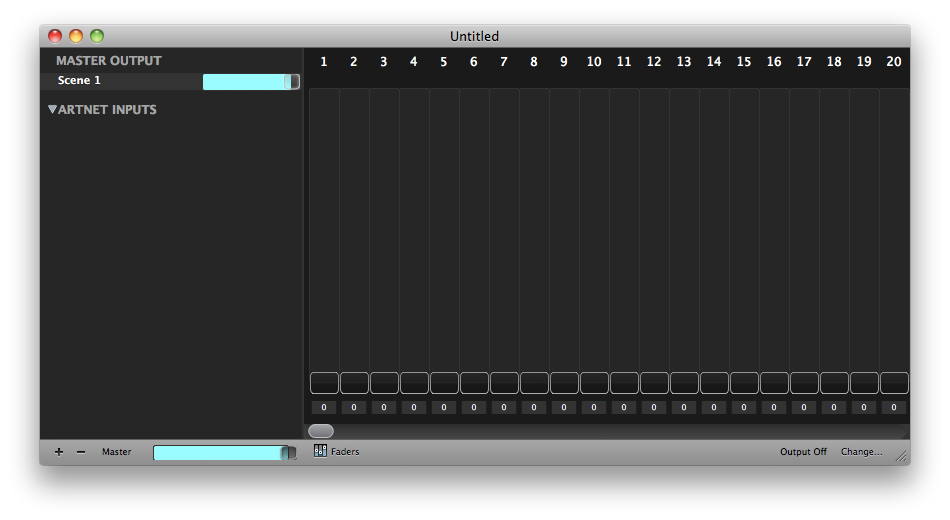Screen dimensions: 950x520
Task: Click the plus icon to add a scene
Action: [59, 452]
